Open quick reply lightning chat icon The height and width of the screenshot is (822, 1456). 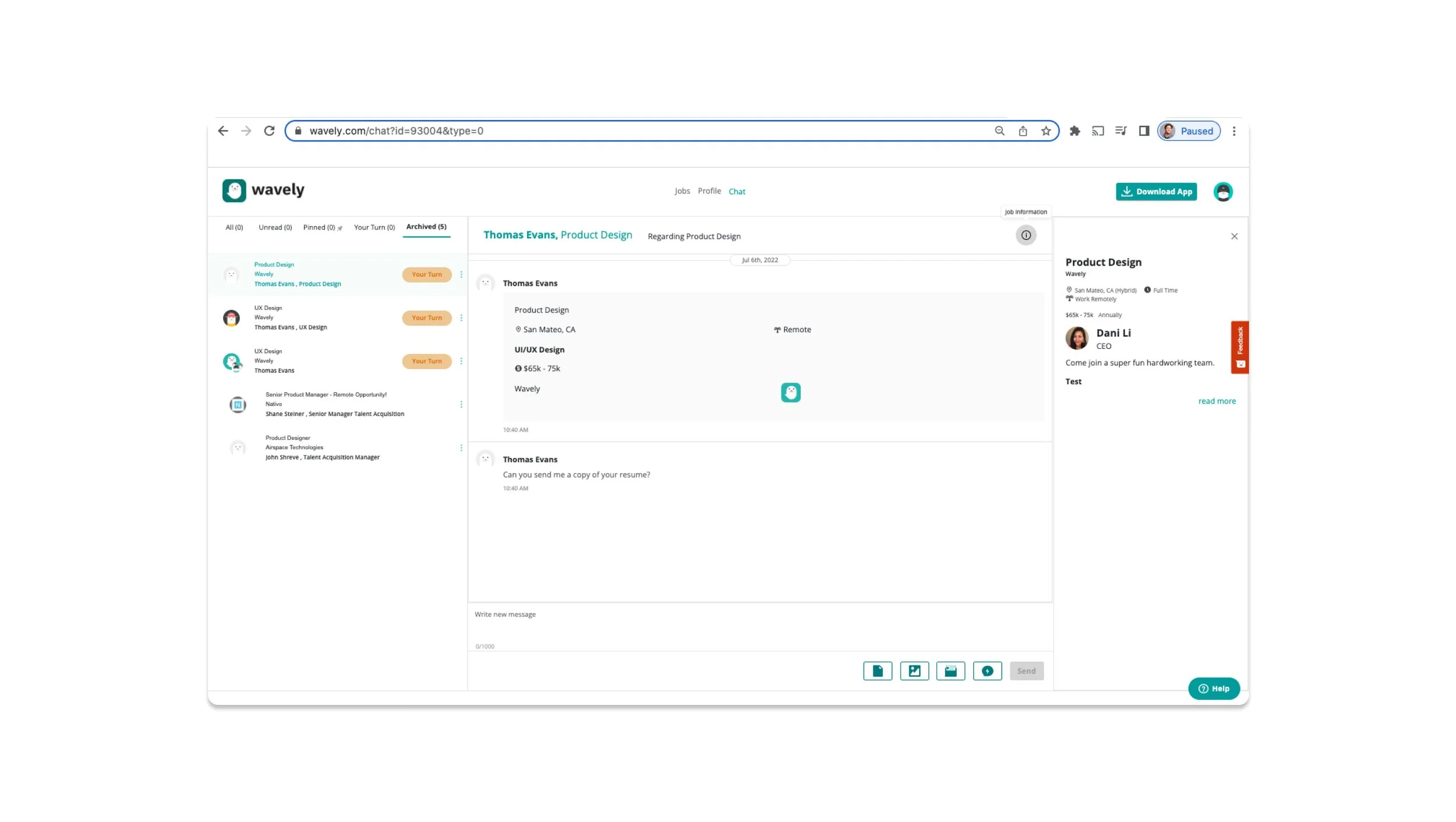(x=987, y=671)
